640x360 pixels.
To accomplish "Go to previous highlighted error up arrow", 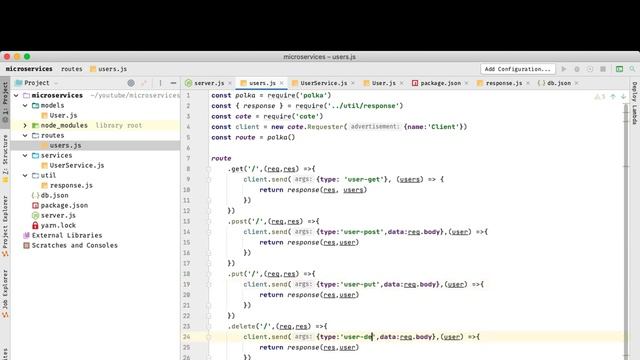I will coord(613,97).
